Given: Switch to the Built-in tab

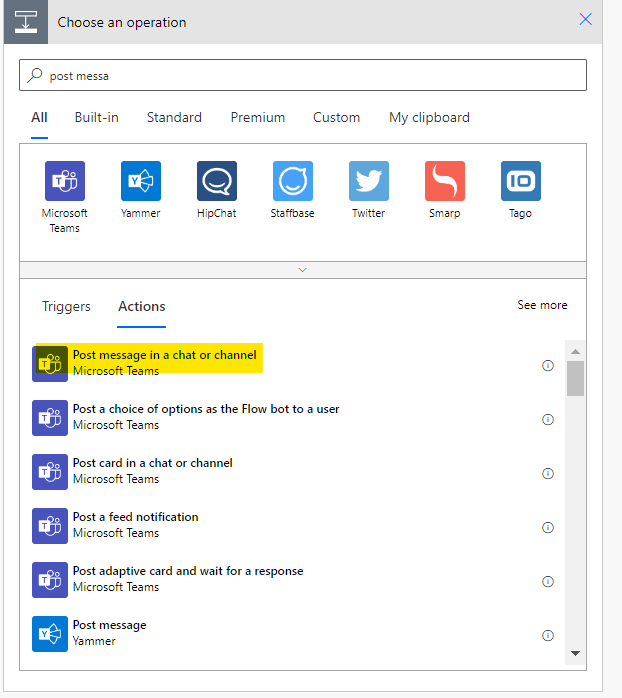Looking at the screenshot, I should (x=97, y=118).
